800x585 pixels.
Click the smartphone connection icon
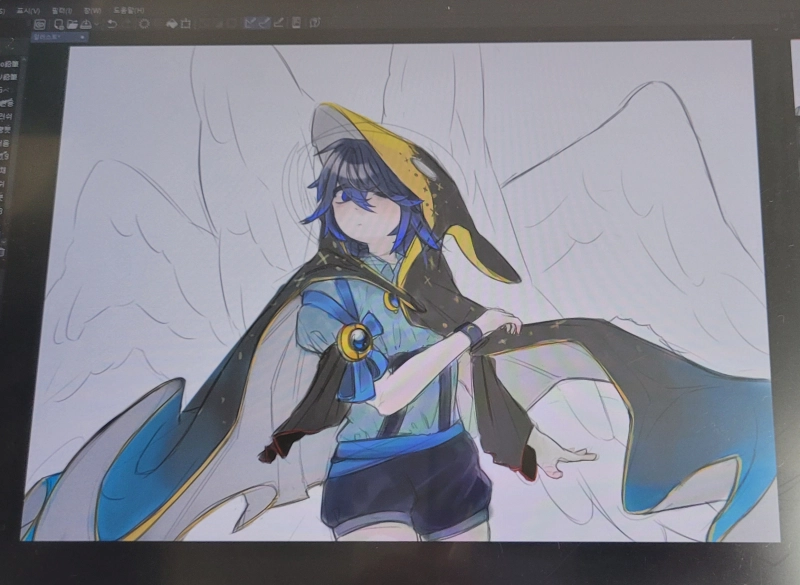296,23
